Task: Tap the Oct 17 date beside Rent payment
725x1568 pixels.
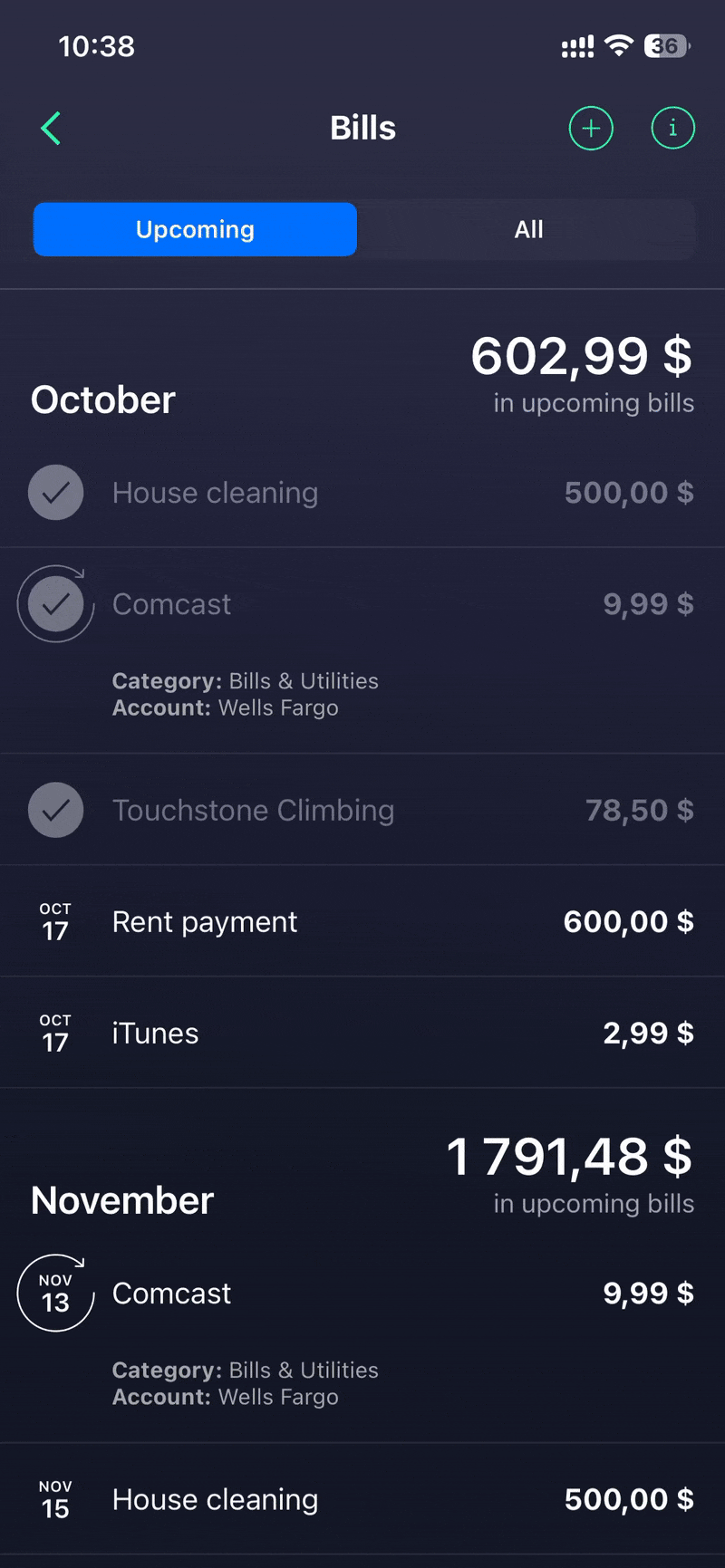Action: 55,922
